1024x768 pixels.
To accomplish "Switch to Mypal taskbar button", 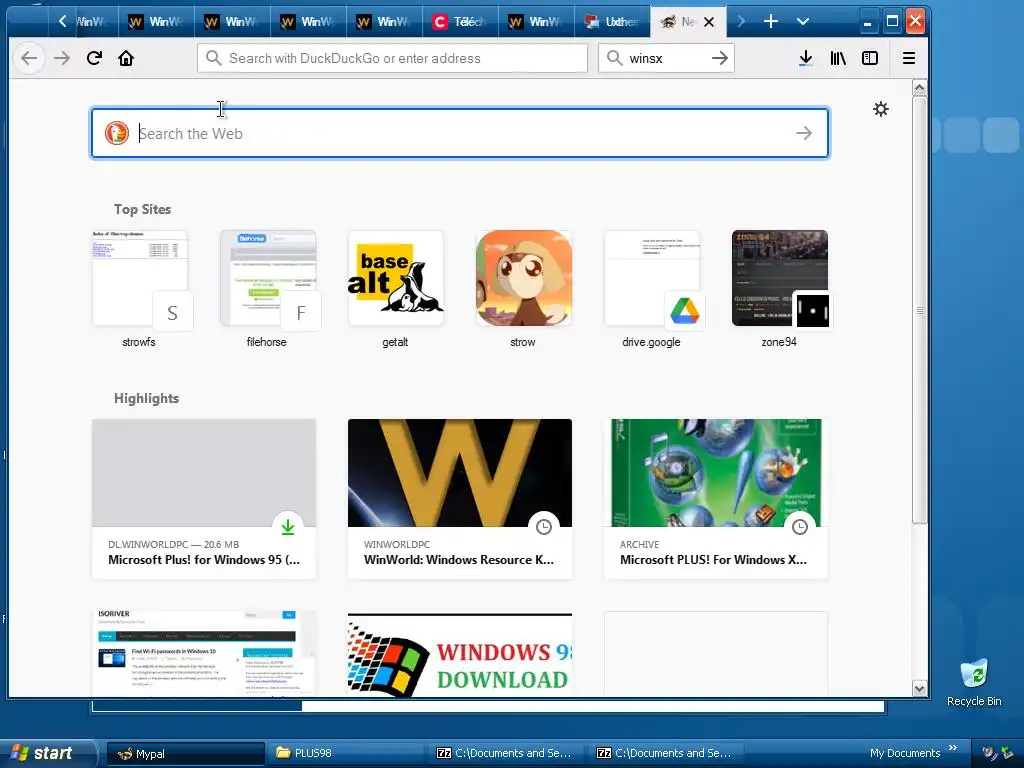I will 185,753.
